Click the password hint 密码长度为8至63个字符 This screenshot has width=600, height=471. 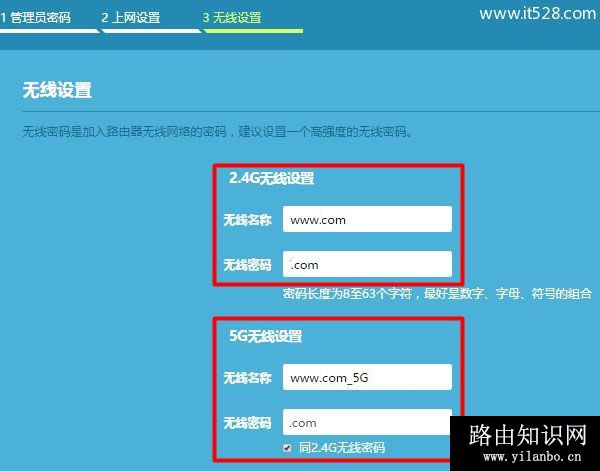click(x=347, y=293)
